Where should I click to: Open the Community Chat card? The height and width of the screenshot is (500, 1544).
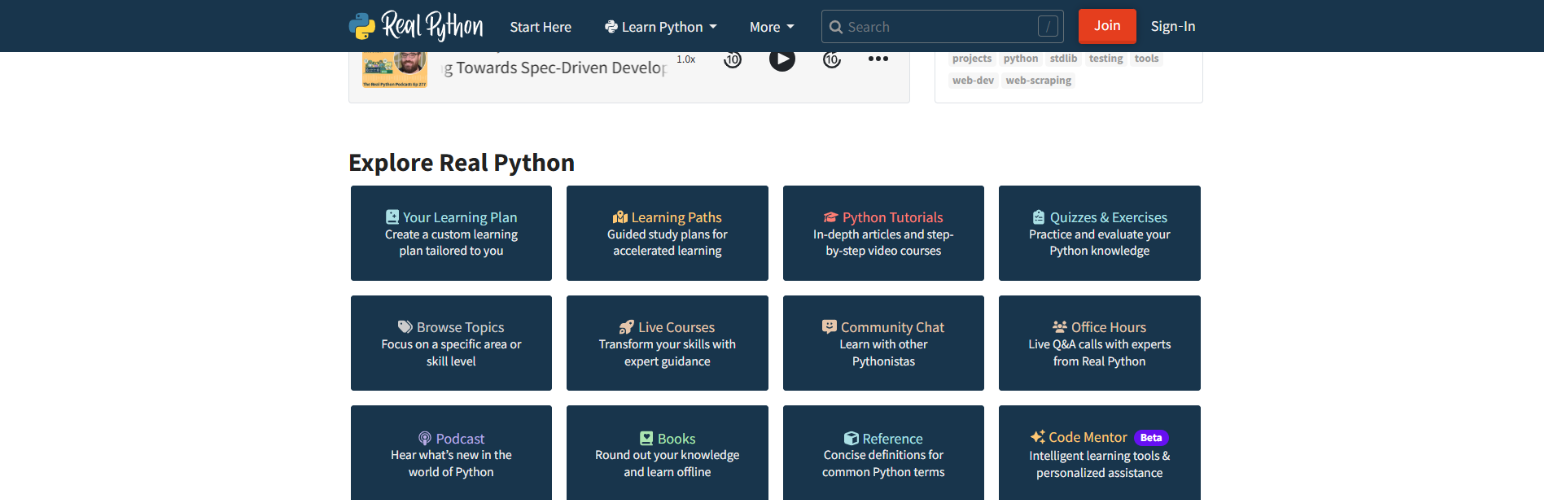(x=883, y=343)
